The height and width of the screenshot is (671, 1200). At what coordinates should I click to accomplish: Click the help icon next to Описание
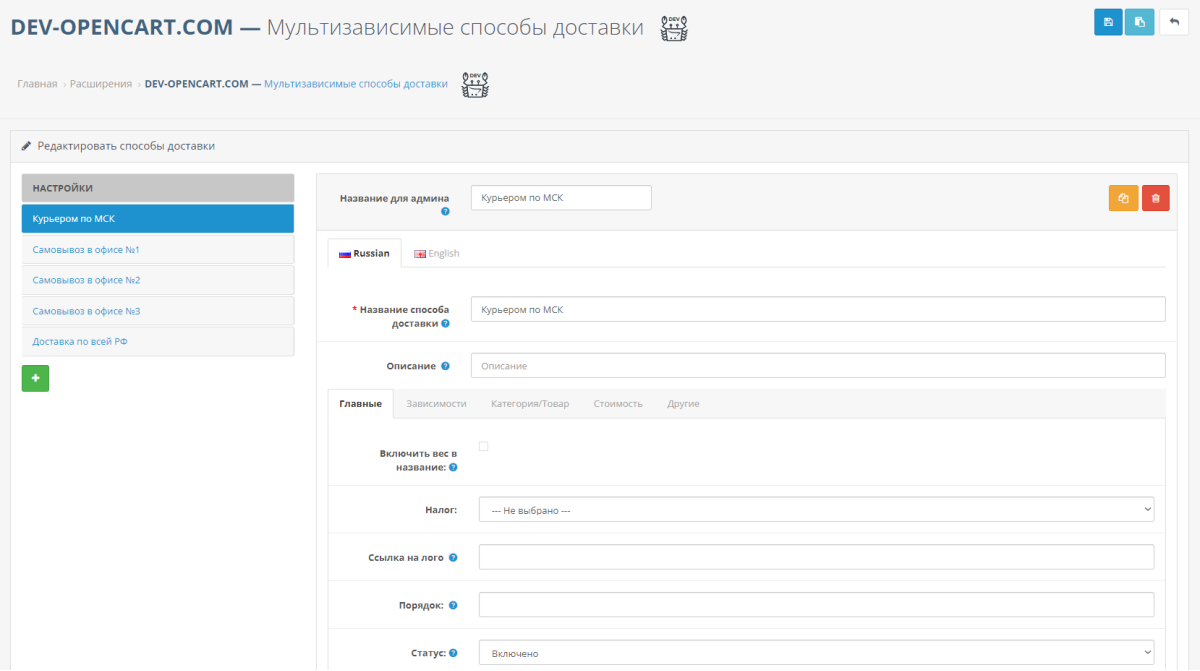click(445, 366)
